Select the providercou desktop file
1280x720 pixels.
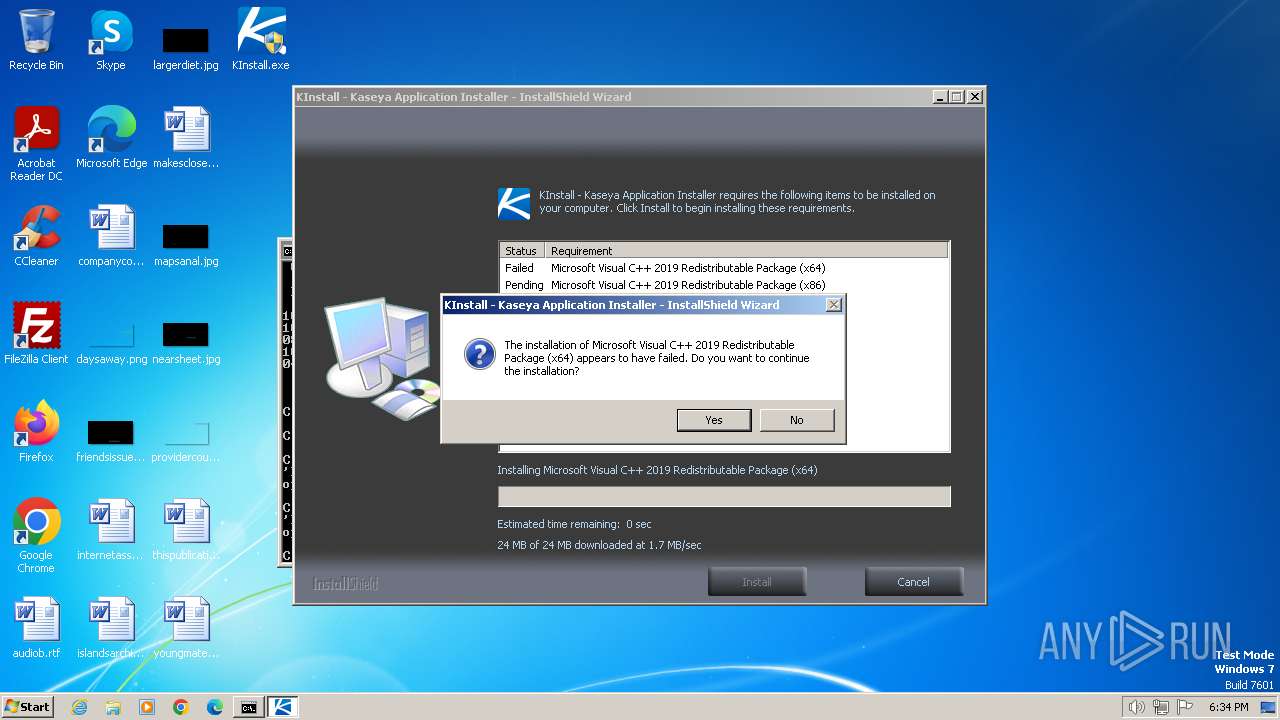click(x=186, y=440)
